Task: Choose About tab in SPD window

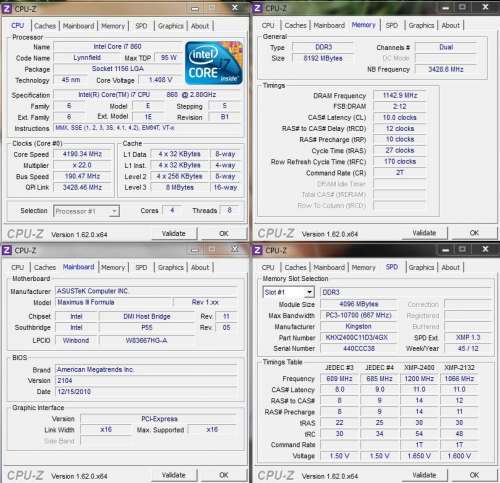Action: click(451, 267)
